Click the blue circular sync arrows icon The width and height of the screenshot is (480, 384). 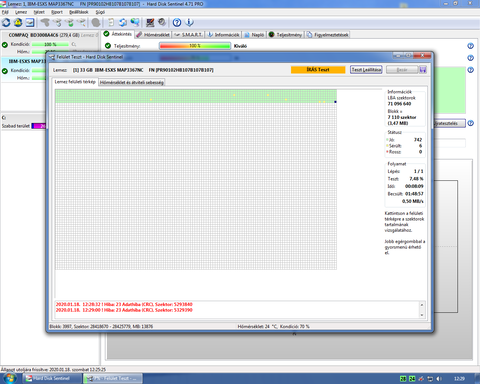[x=123, y=23]
